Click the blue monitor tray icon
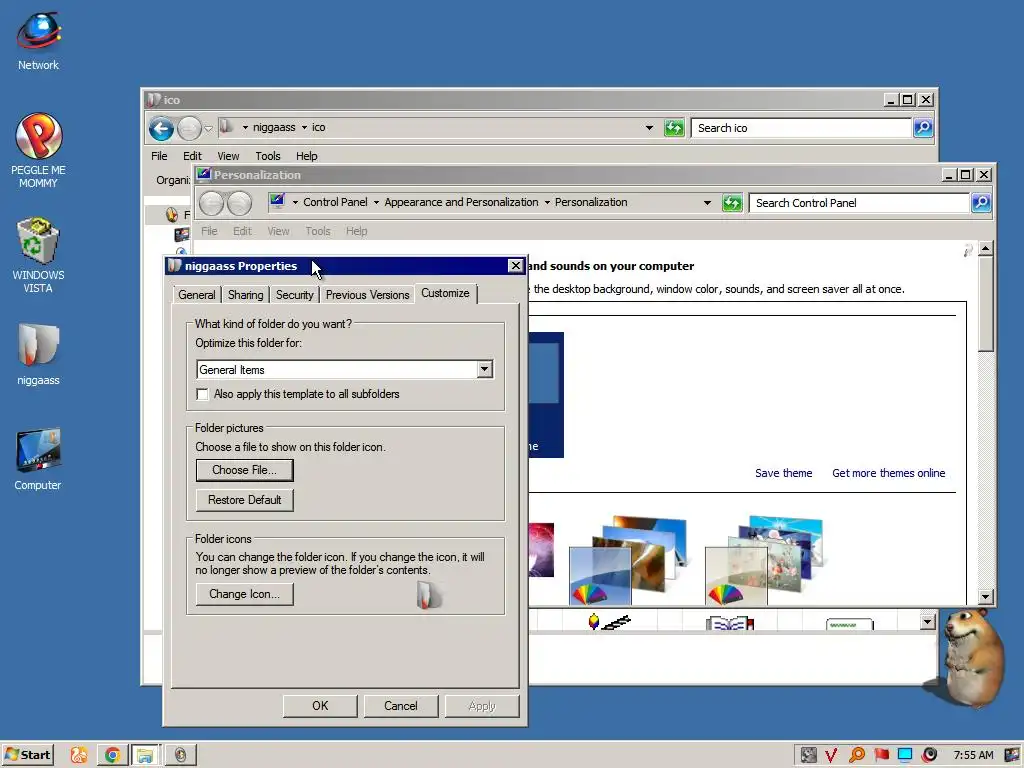 (905, 755)
